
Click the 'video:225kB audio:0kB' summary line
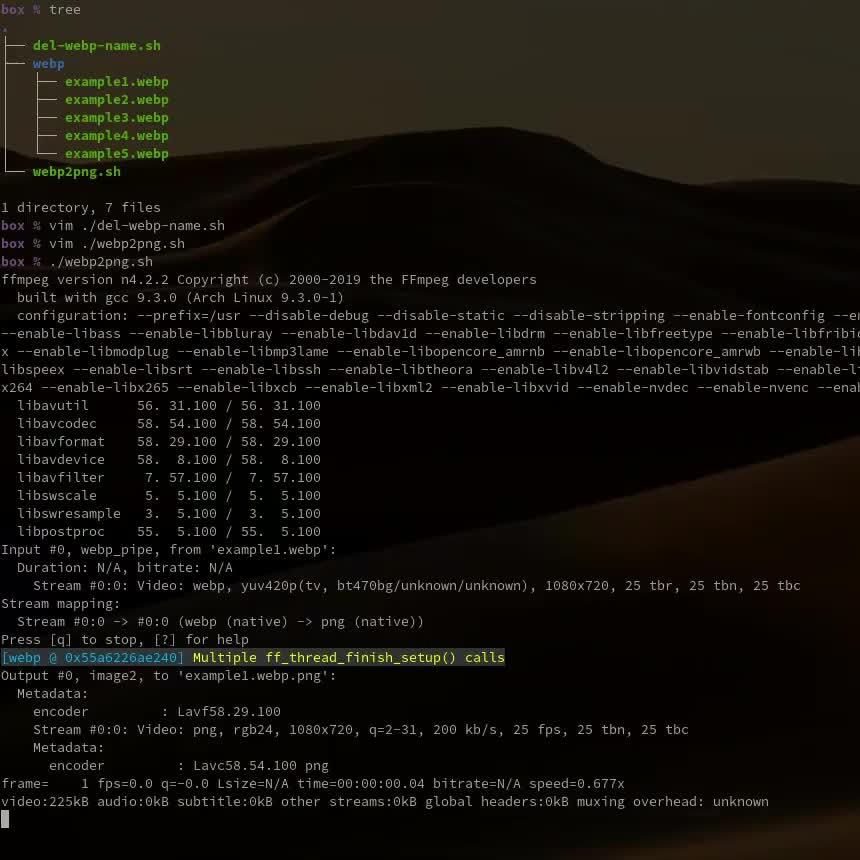tap(384, 802)
